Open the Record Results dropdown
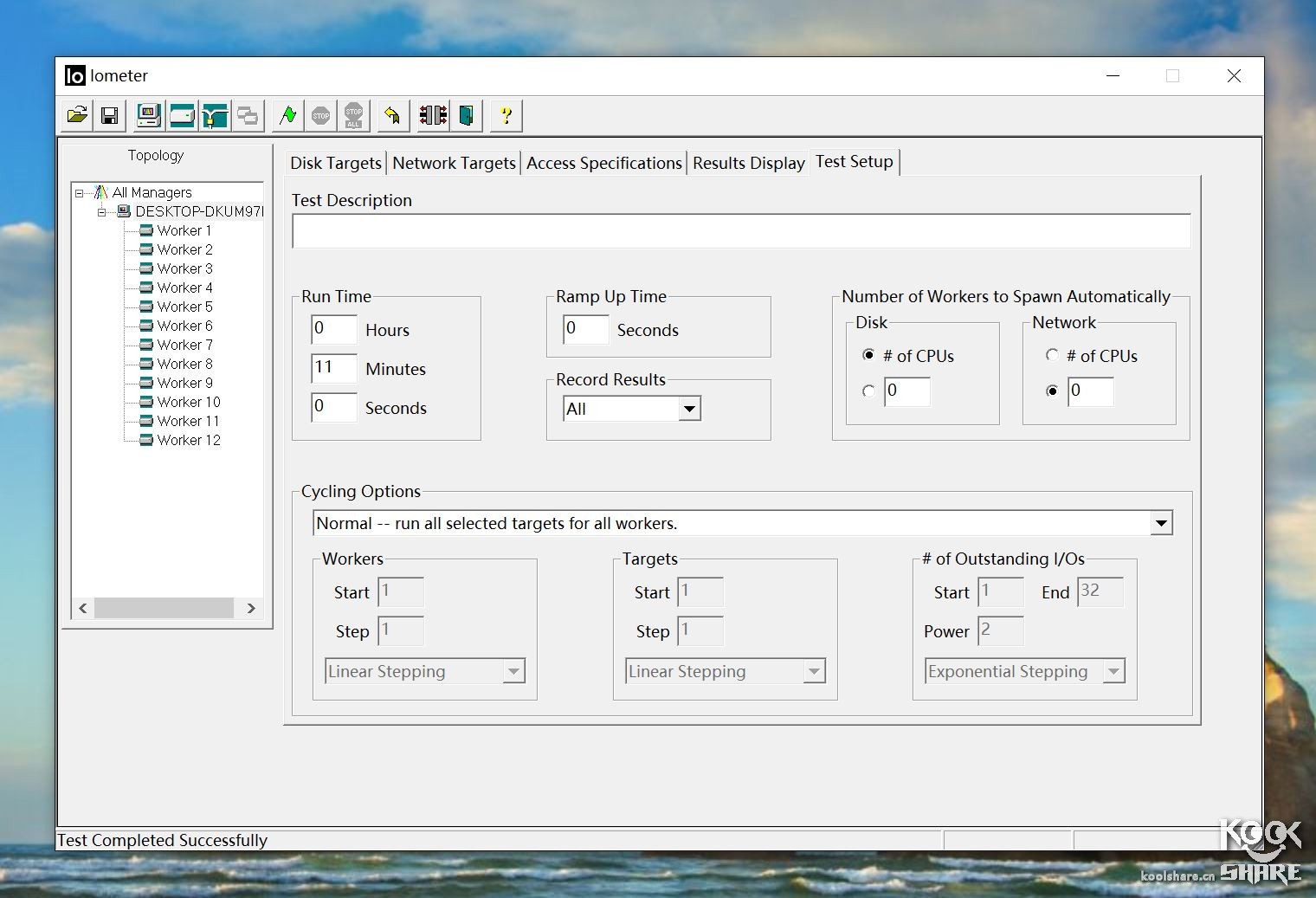The width and height of the screenshot is (1316, 898). (689, 409)
